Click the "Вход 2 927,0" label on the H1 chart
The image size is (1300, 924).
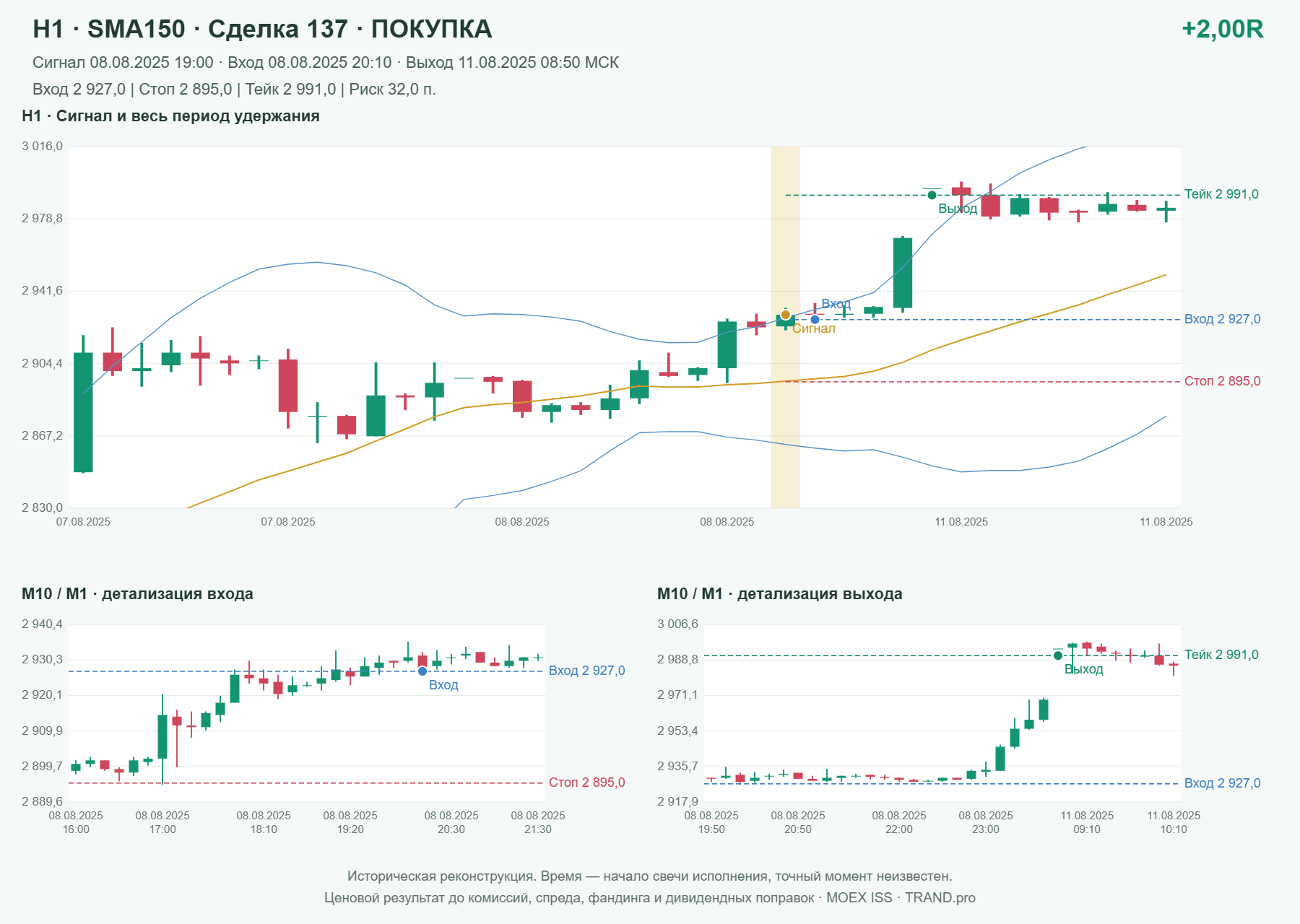[1222, 319]
